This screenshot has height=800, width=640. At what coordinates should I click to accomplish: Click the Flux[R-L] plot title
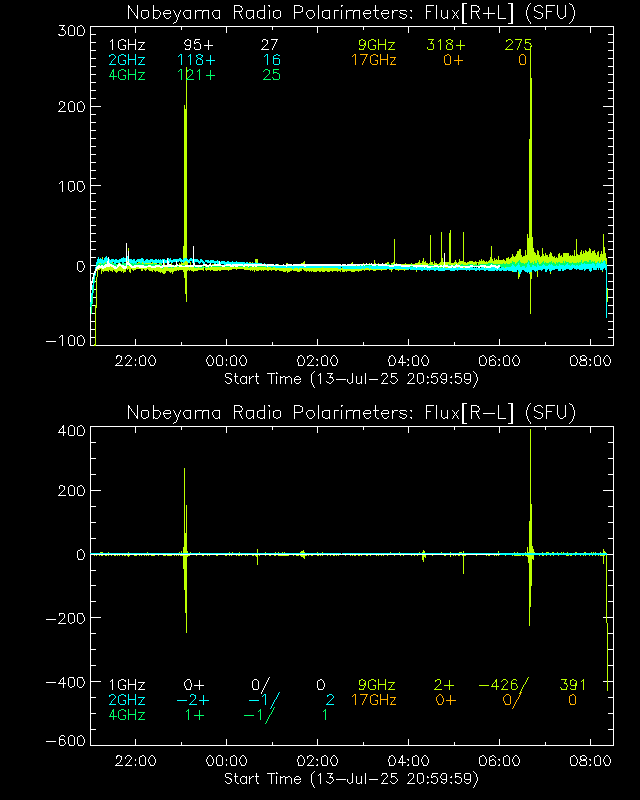click(x=351, y=412)
